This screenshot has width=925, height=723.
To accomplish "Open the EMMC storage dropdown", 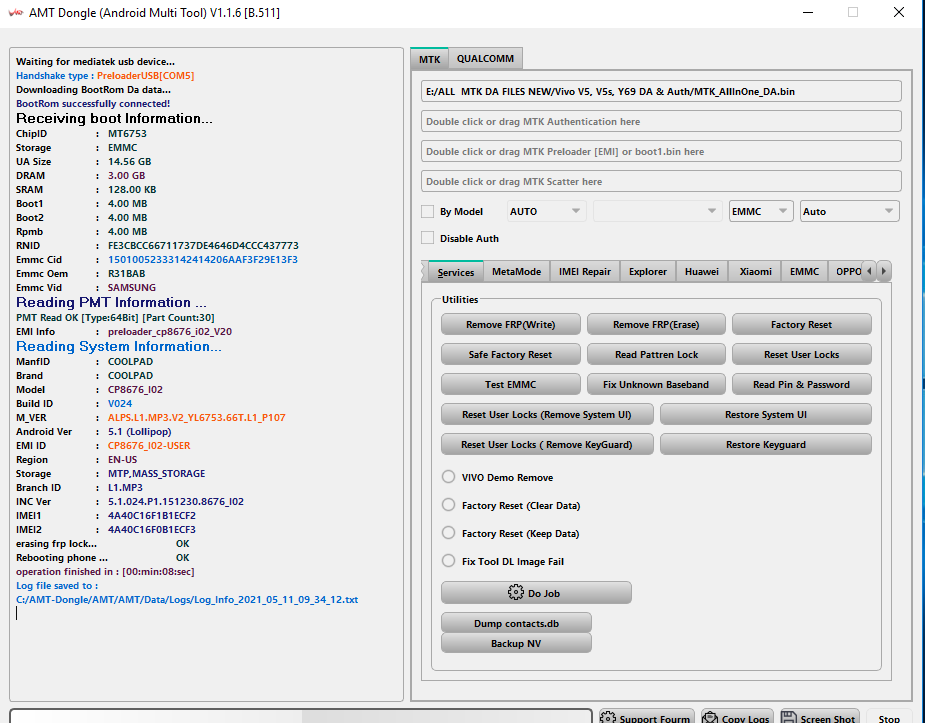I will pos(760,211).
